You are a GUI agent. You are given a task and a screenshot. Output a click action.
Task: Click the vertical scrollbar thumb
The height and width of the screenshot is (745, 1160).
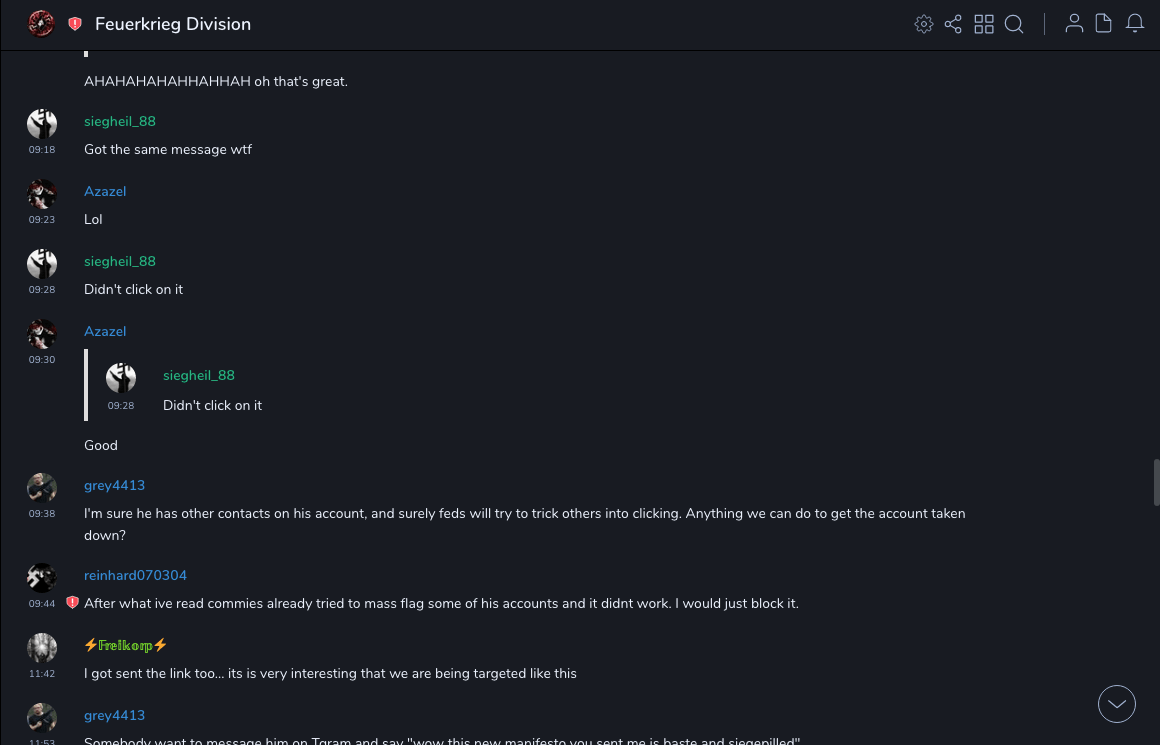click(1155, 484)
